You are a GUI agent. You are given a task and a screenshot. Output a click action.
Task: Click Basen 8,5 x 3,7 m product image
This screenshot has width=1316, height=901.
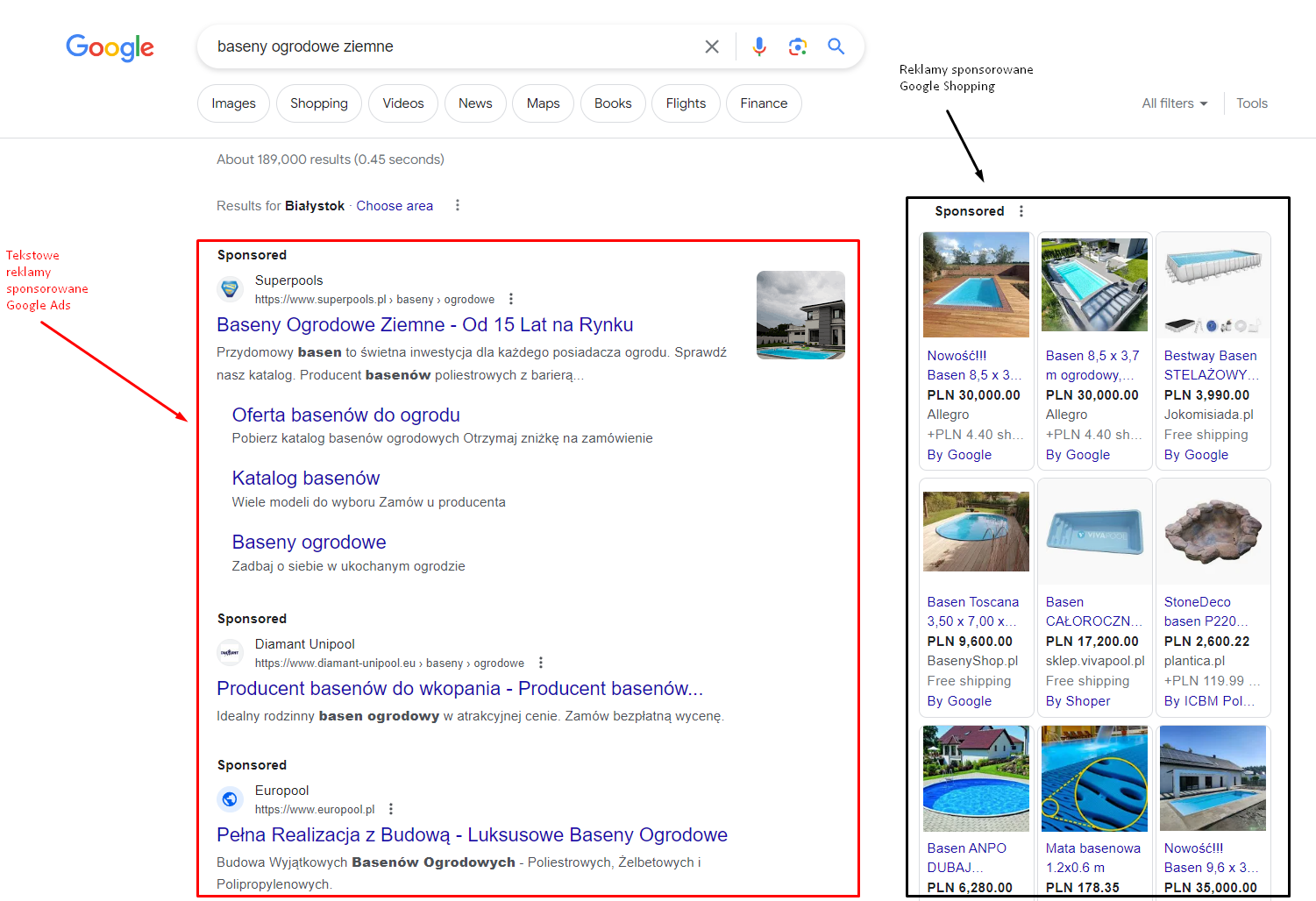(1094, 285)
